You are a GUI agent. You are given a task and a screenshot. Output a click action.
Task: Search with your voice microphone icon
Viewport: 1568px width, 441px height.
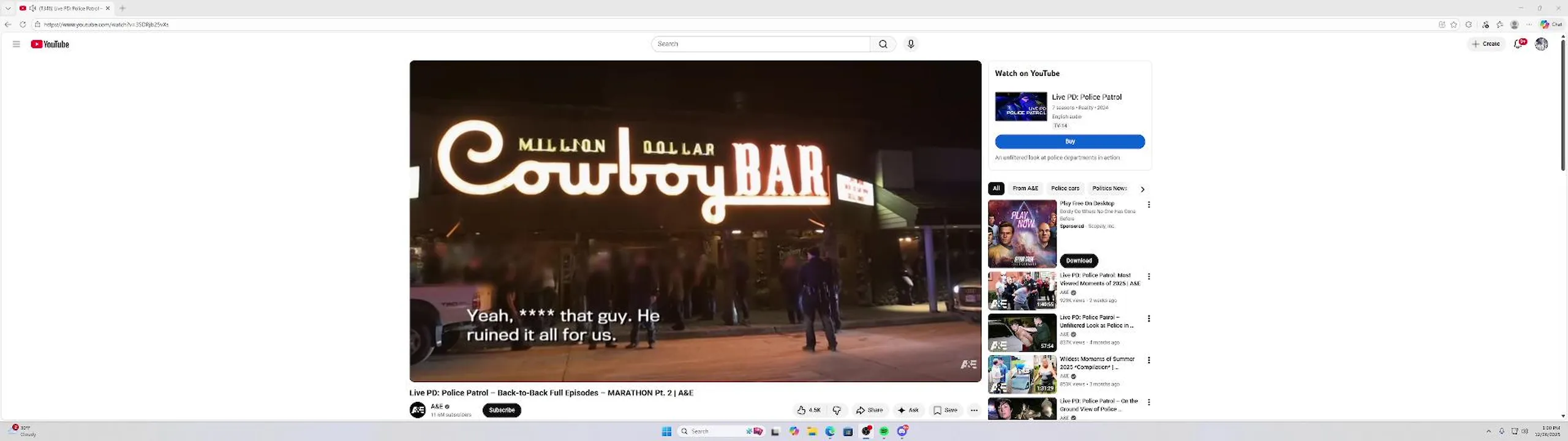point(911,44)
